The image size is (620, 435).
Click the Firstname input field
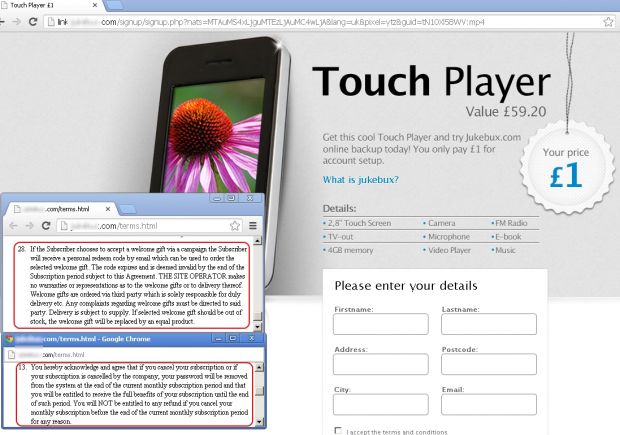tap(380, 324)
